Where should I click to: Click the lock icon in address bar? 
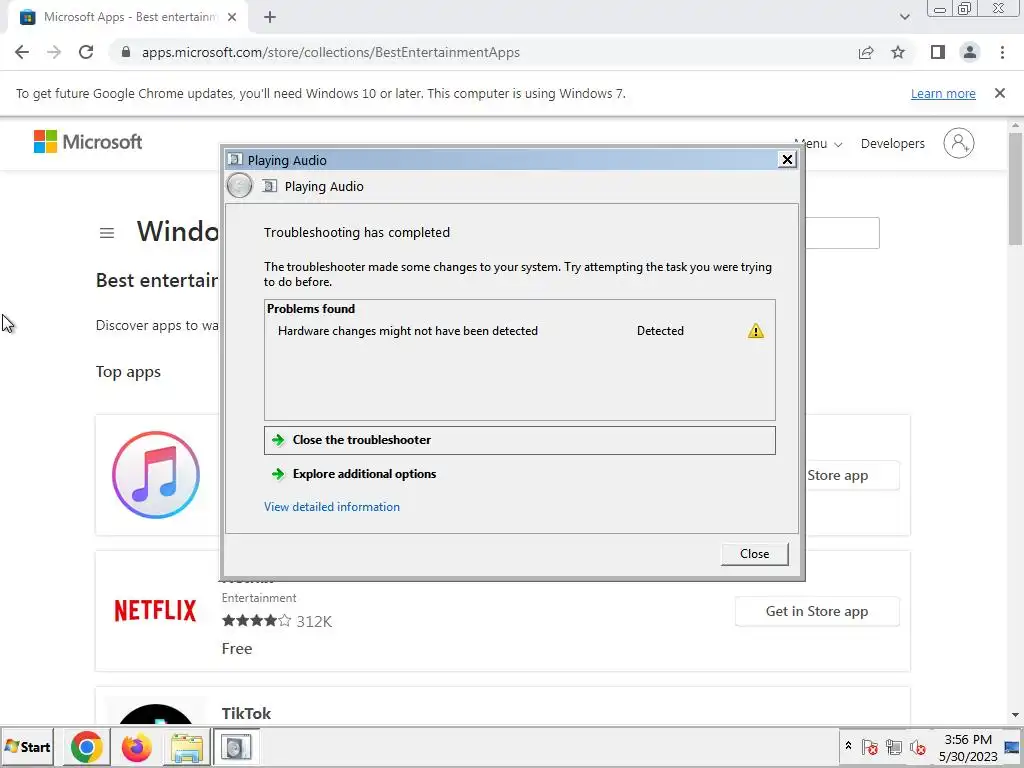coord(126,52)
